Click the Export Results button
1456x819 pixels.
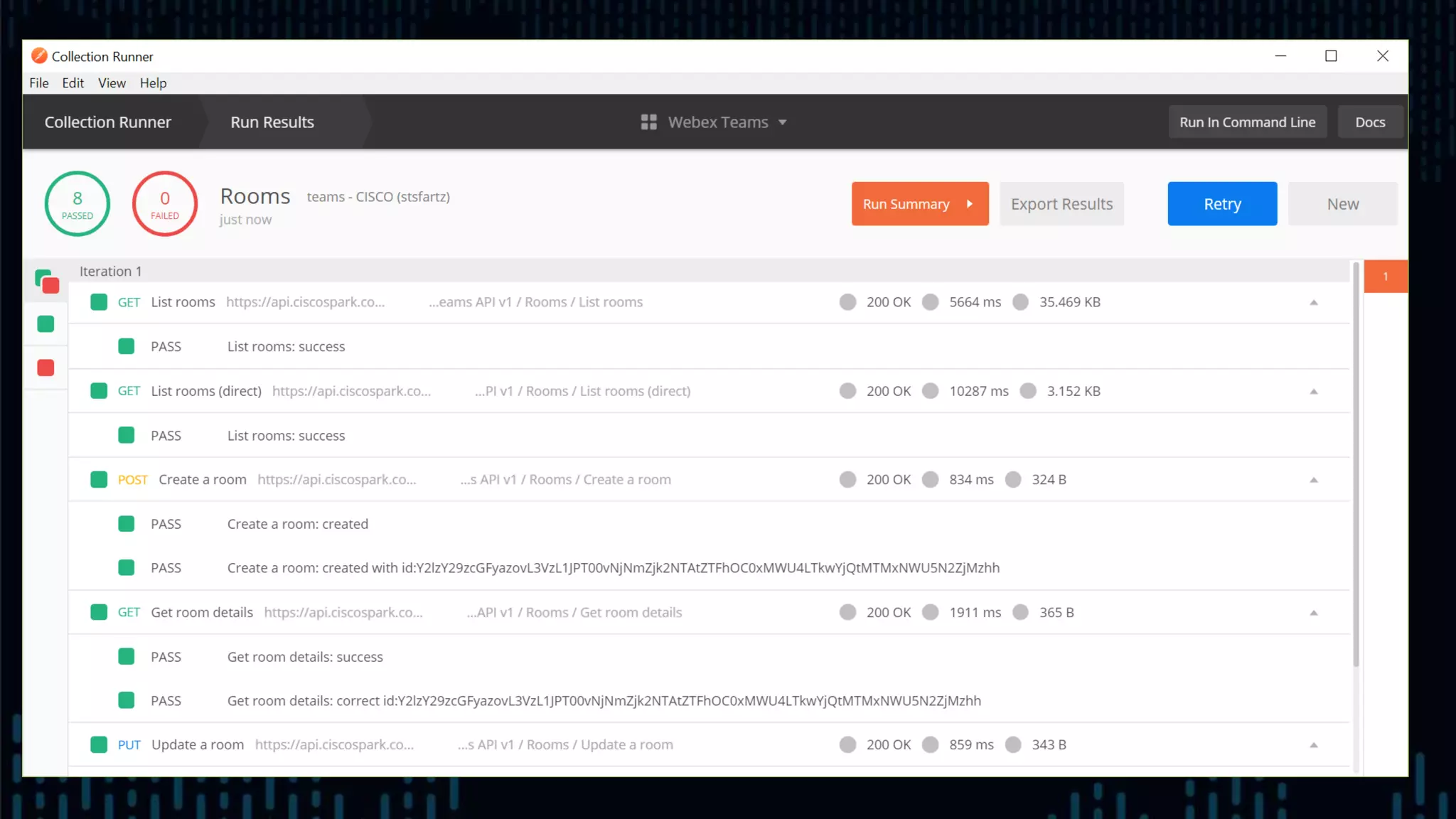coord(1061,204)
